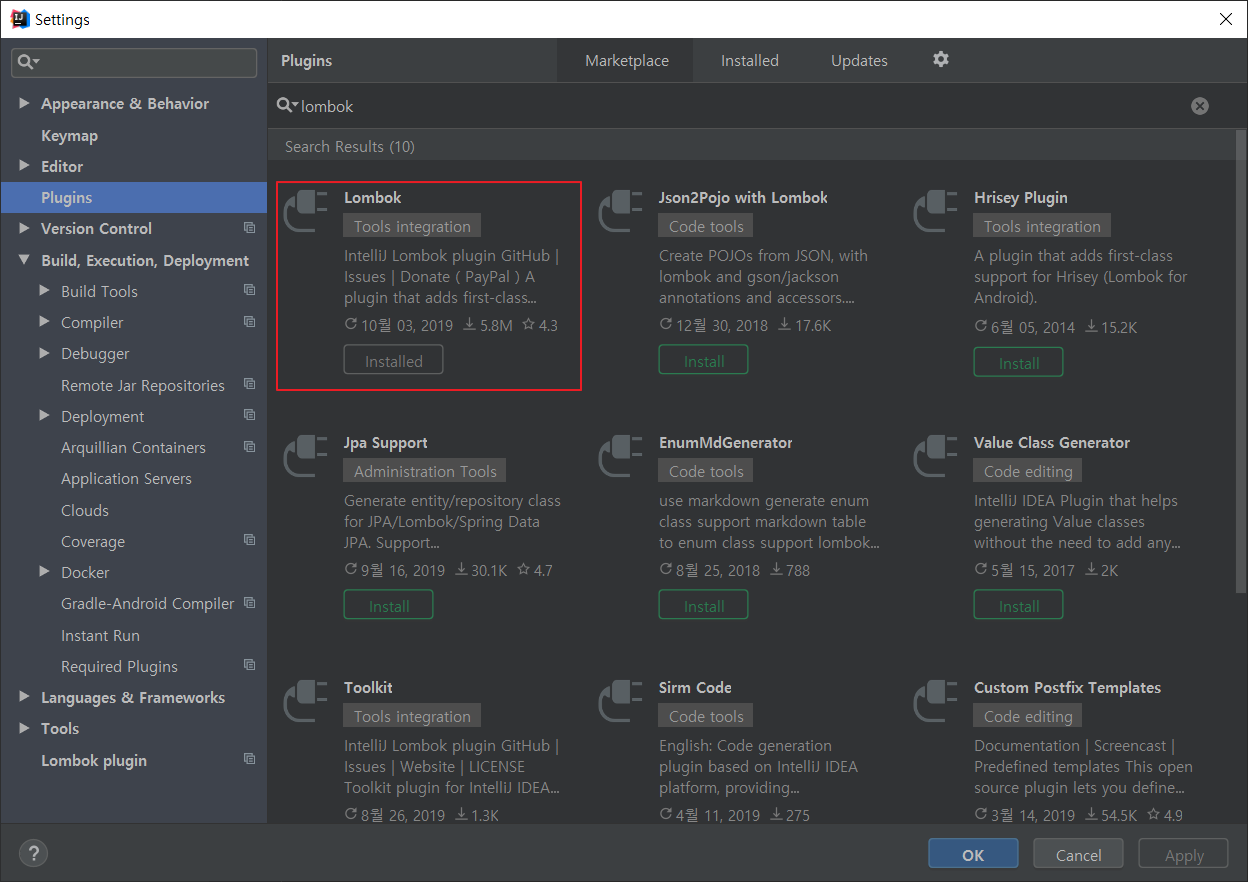This screenshot has width=1248, height=882.
Task: Select Plugins in settings tree
Action: [x=134, y=197]
